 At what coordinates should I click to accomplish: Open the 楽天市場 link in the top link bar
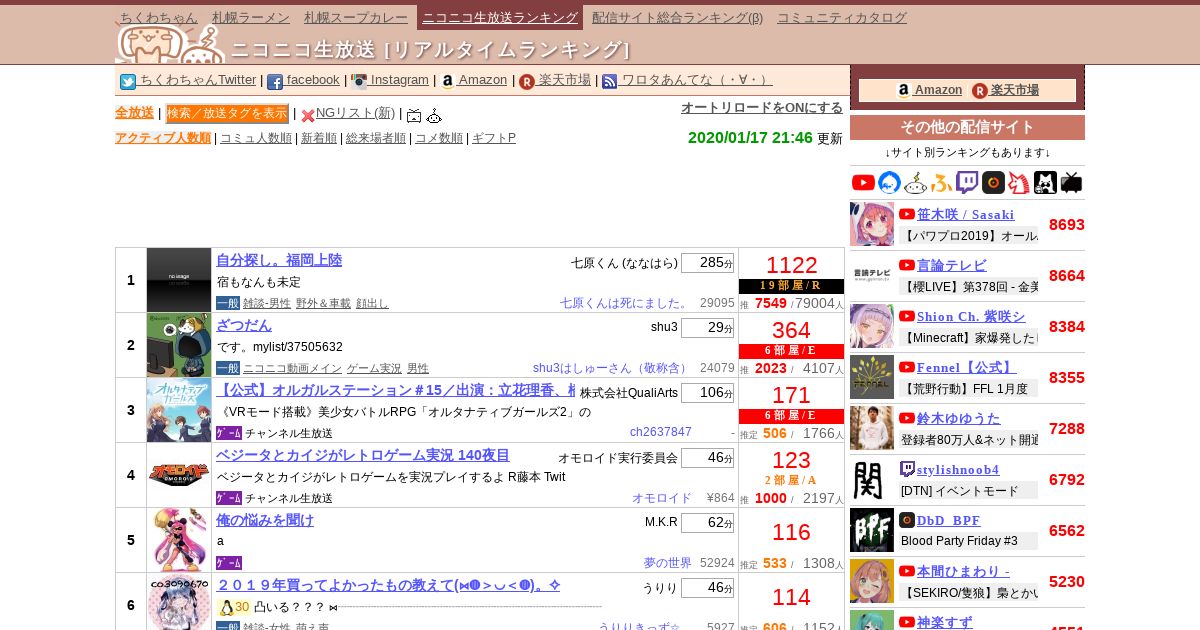pos(565,80)
